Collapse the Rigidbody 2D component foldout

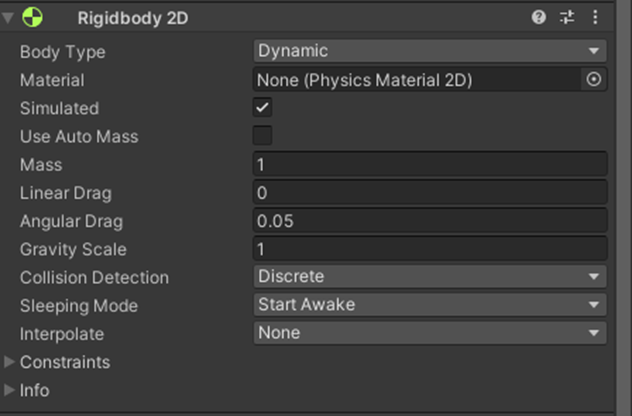(8, 17)
